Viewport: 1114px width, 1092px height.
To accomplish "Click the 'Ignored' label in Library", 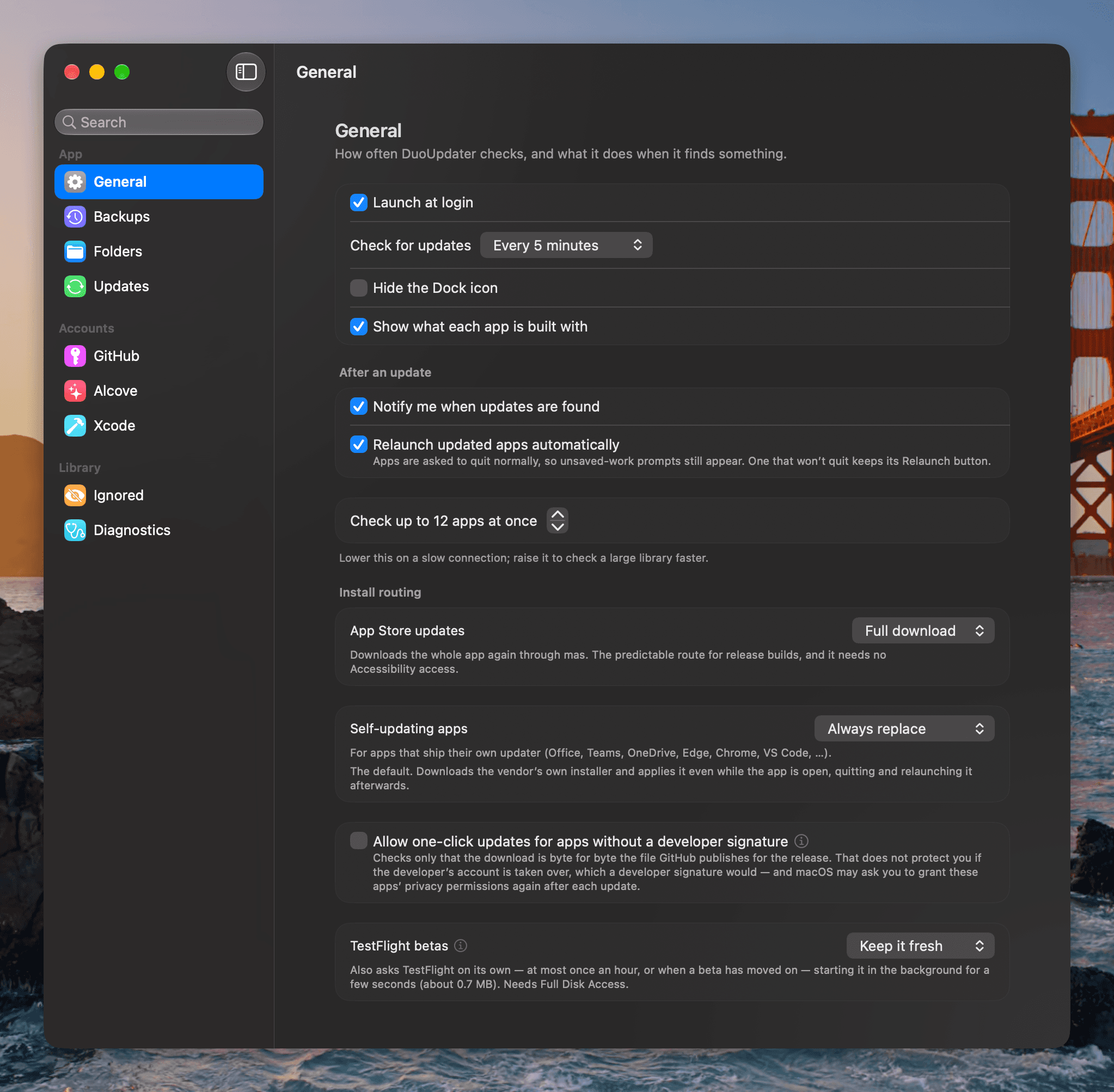I will click(119, 495).
